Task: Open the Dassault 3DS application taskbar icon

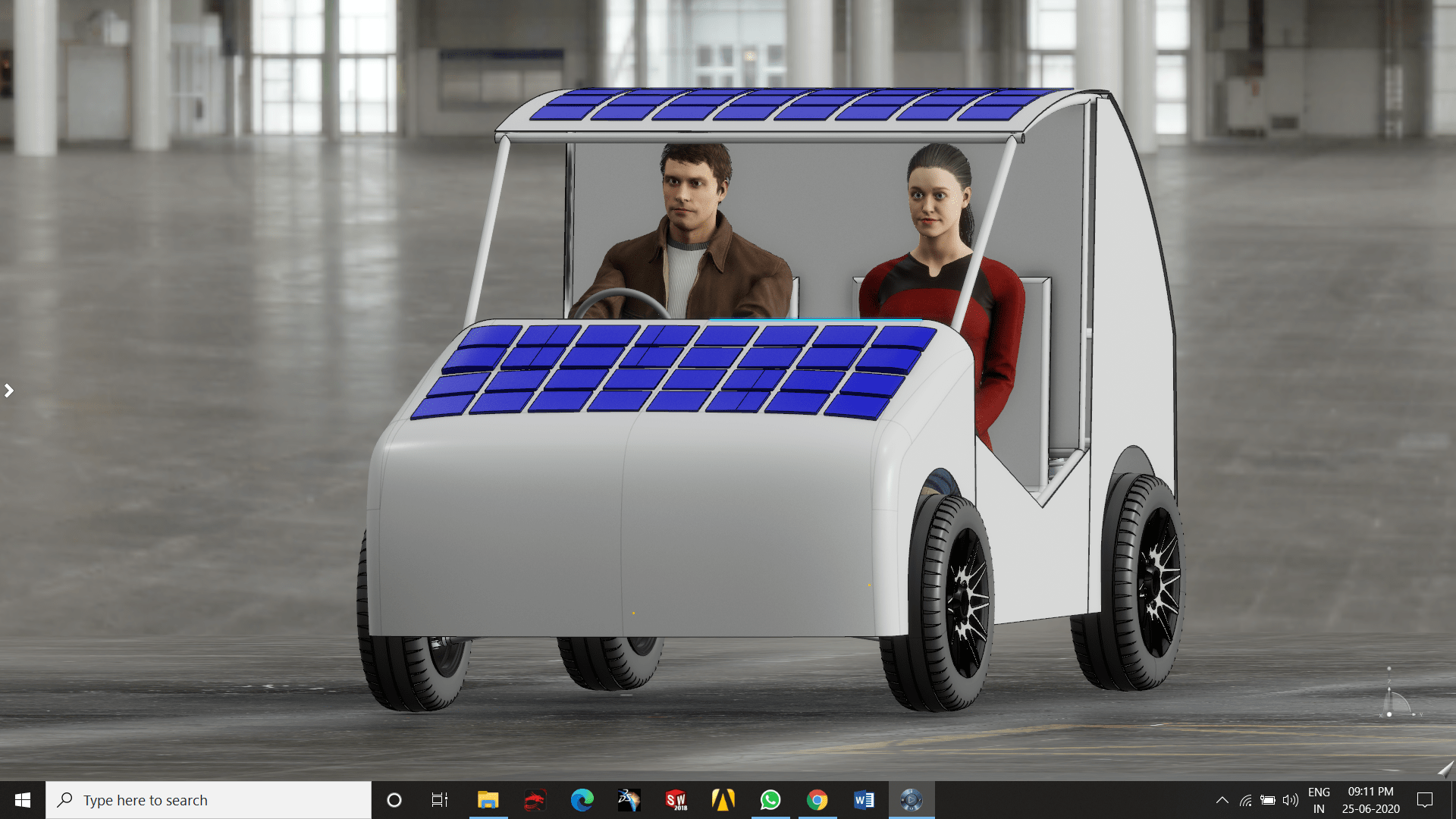Action: (629, 800)
